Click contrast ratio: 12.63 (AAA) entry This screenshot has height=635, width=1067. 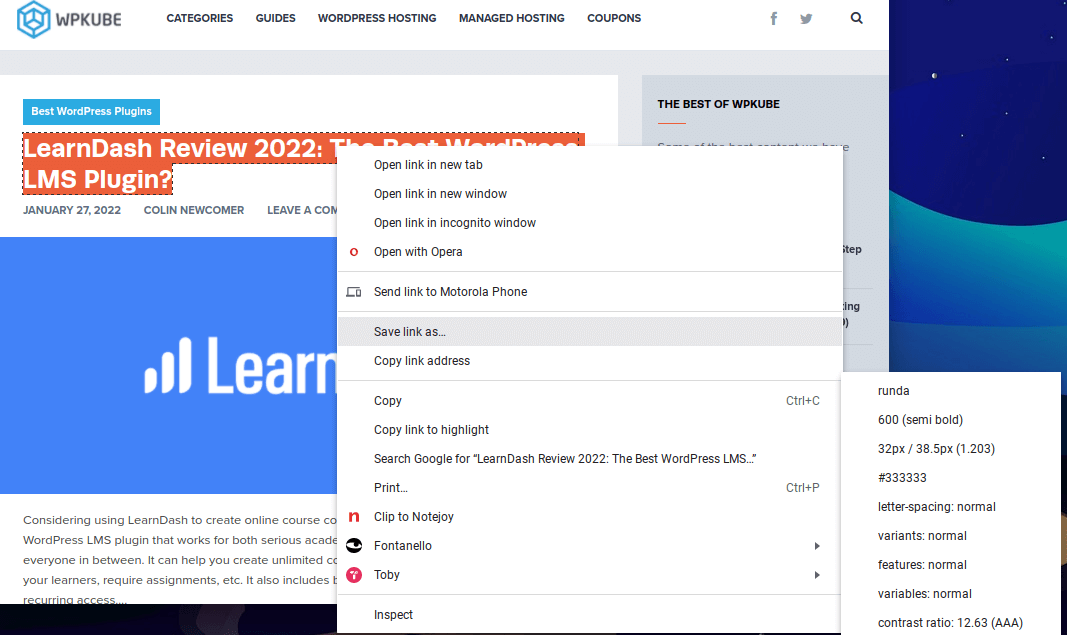(951, 623)
